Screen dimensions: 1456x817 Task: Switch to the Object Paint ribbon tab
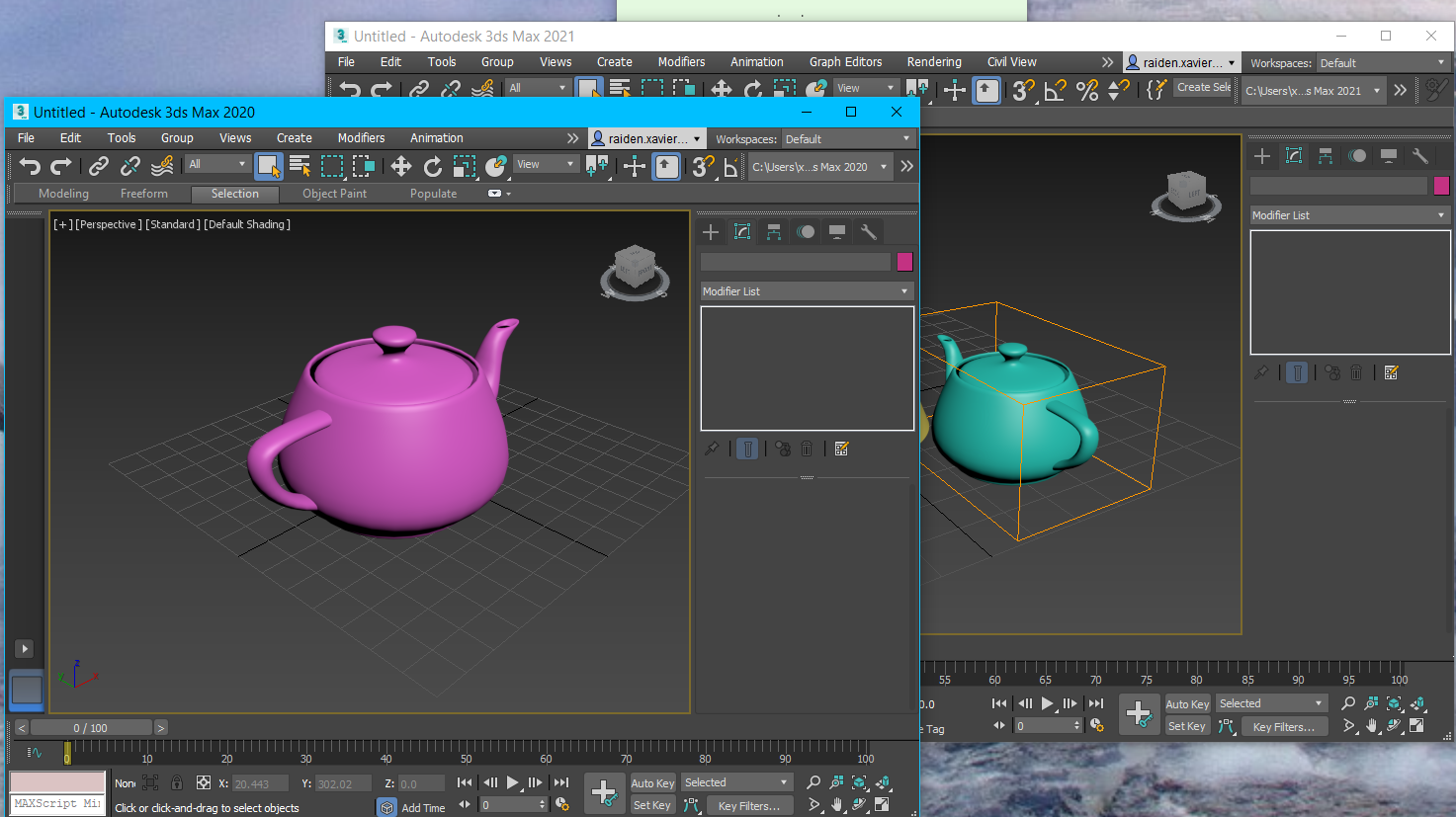coord(334,194)
